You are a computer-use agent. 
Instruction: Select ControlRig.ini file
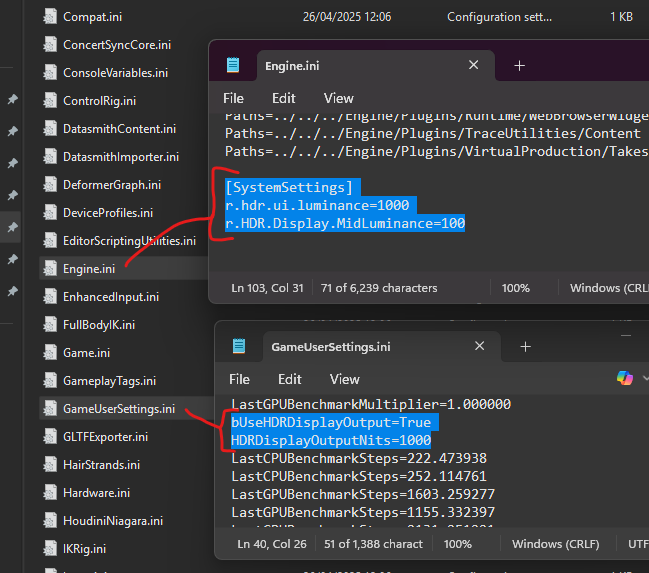click(x=99, y=101)
